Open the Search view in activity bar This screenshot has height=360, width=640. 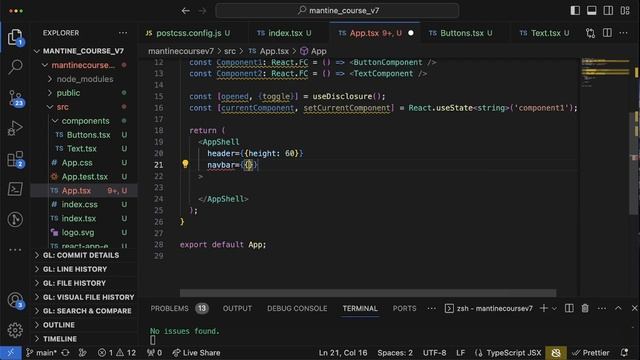point(15,67)
